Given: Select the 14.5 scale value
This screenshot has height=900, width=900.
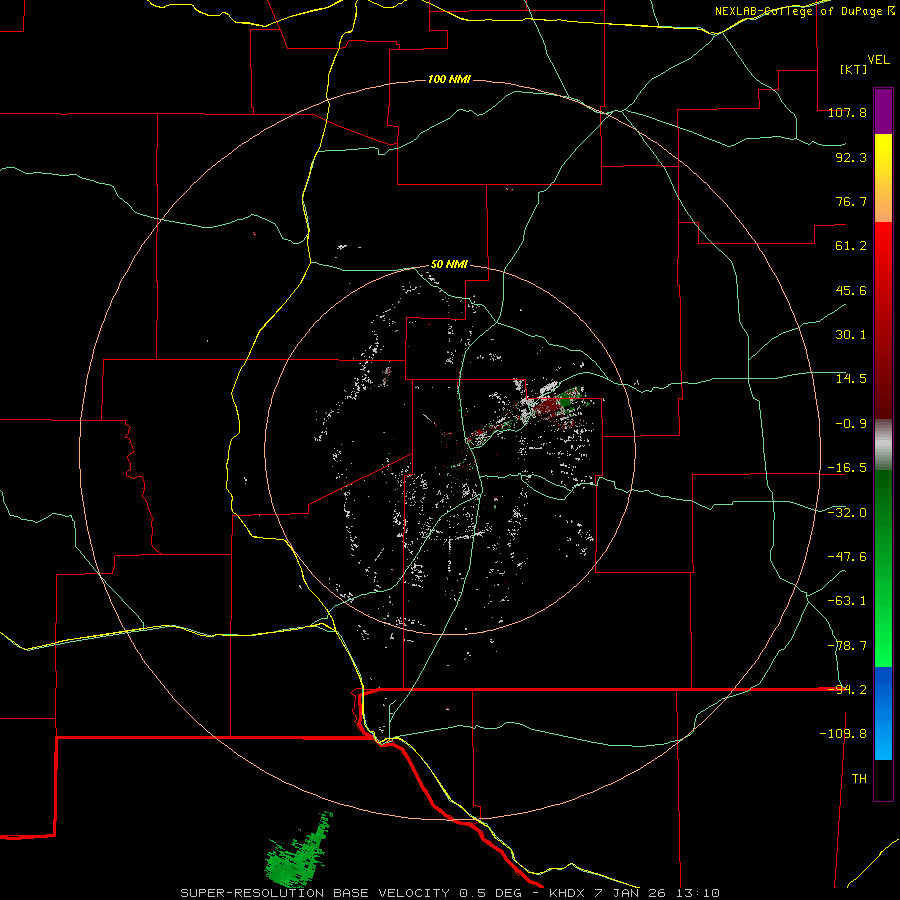Looking at the screenshot, I should coord(851,379).
